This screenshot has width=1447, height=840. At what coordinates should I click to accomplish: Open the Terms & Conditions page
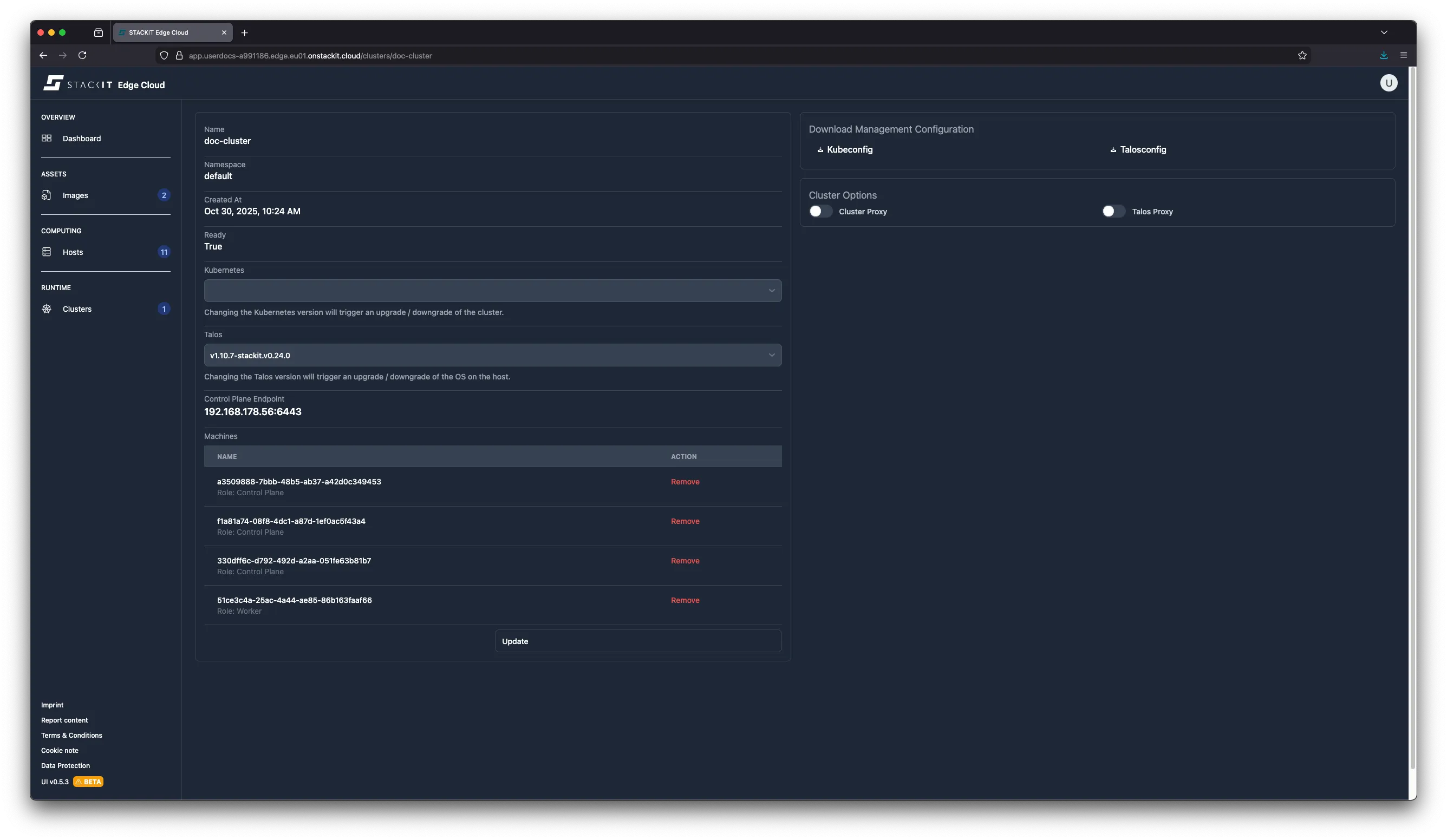coord(71,735)
